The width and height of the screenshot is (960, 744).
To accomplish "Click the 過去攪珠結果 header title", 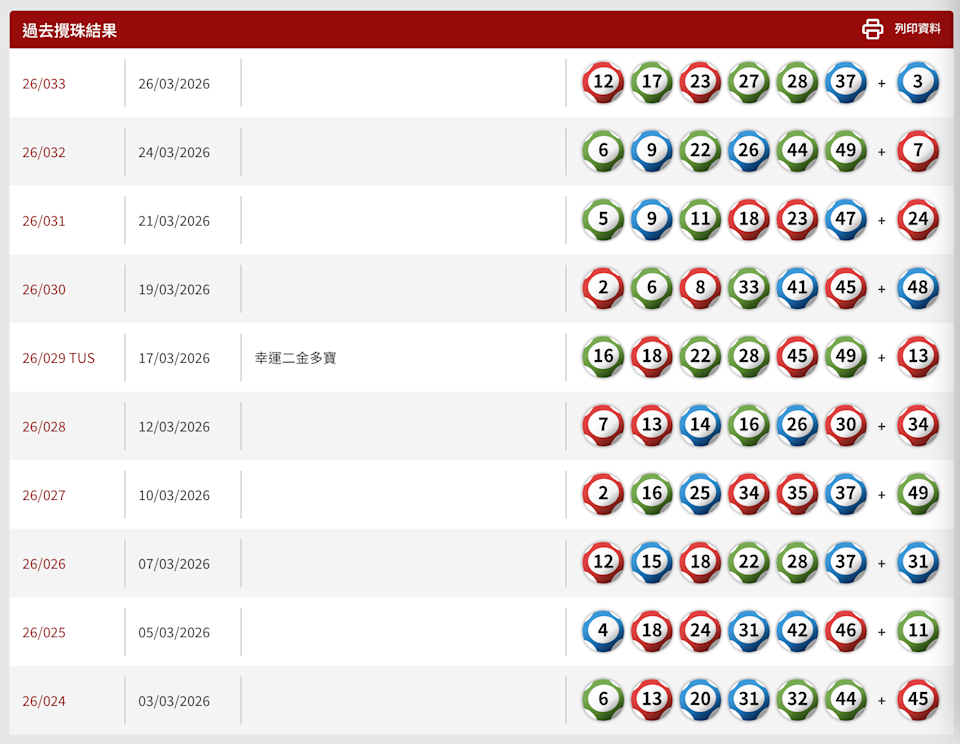I will 70,30.
